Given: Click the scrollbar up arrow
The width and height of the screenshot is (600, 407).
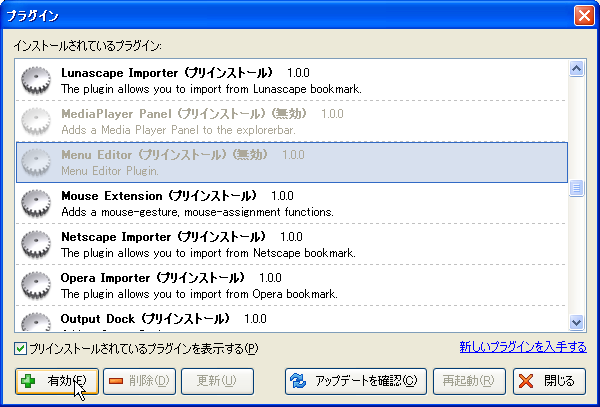Looking at the screenshot, I should [576, 68].
